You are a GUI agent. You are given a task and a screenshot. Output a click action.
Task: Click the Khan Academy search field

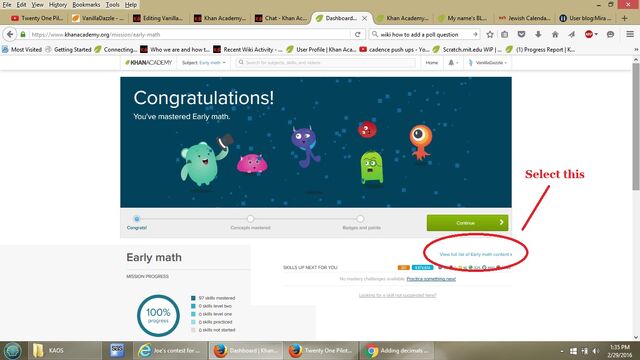pos(325,63)
